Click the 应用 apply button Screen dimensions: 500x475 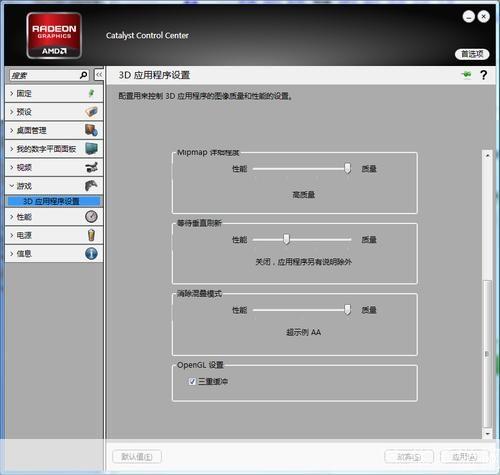[465, 457]
